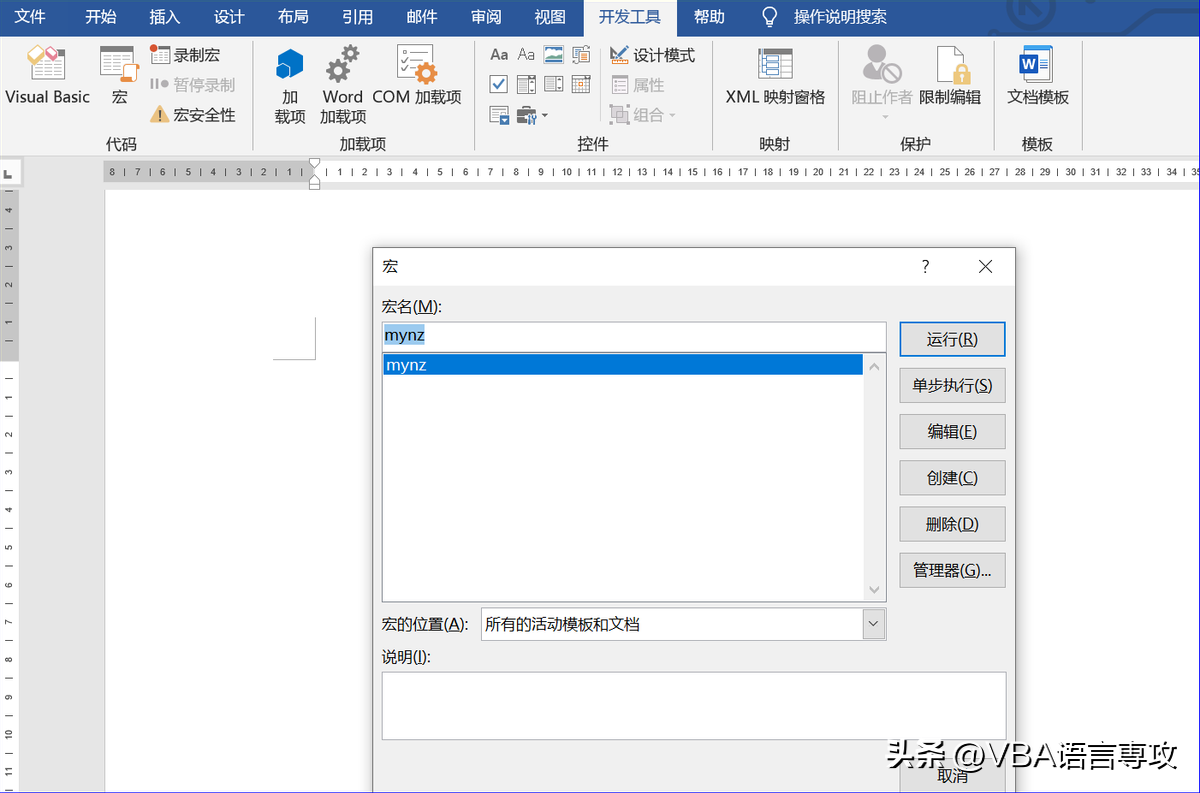1200x793 pixels.
Task: Toggle Design Mode (设计模式)
Action: (x=652, y=55)
